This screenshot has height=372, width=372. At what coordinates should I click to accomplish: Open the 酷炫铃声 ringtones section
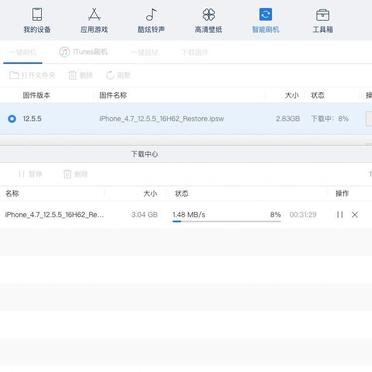pyautogui.click(x=151, y=20)
